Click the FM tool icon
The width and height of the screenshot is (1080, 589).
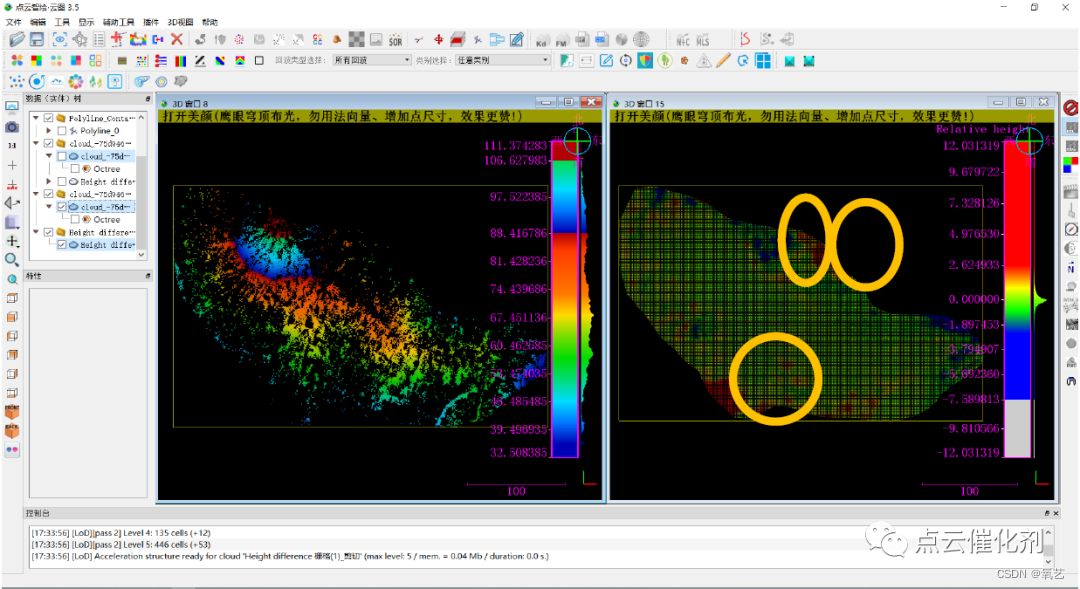[x=561, y=40]
